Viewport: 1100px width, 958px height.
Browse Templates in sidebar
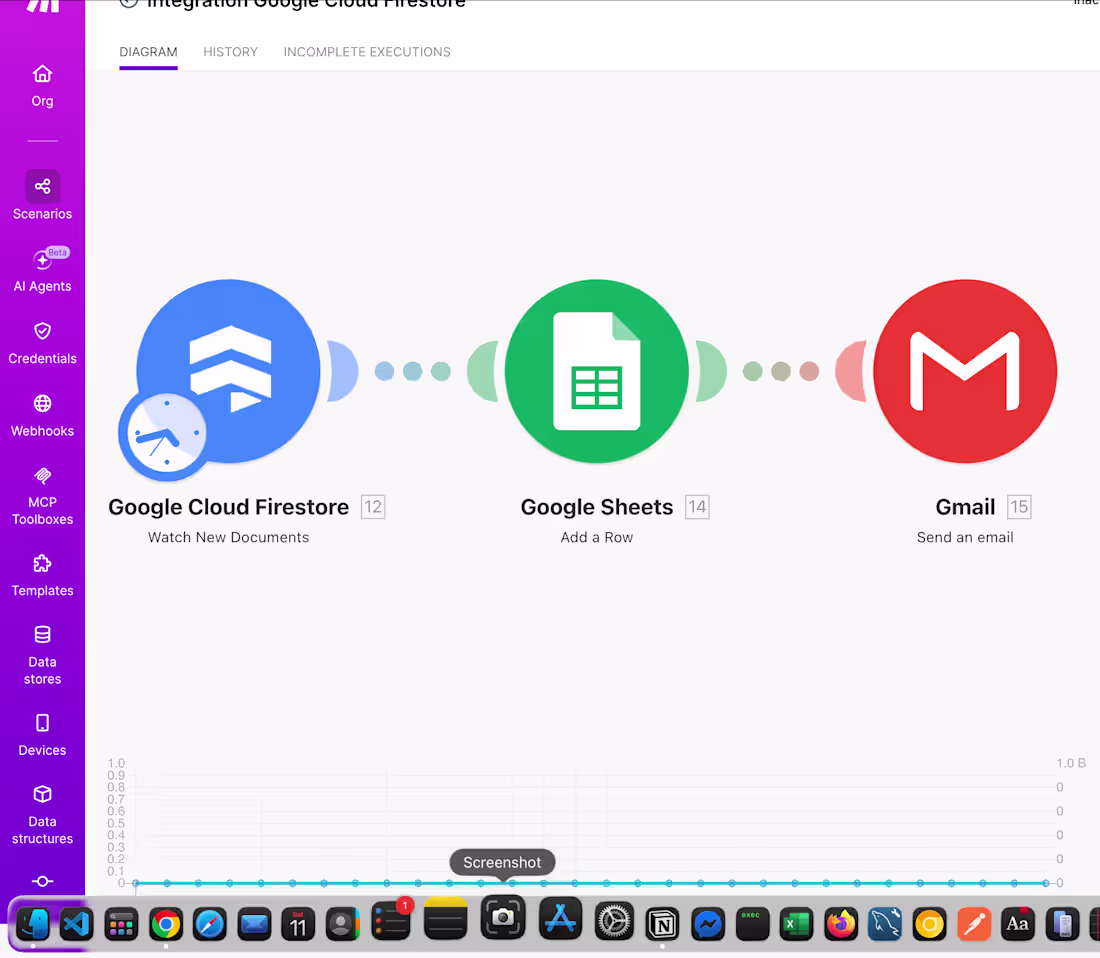42,576
